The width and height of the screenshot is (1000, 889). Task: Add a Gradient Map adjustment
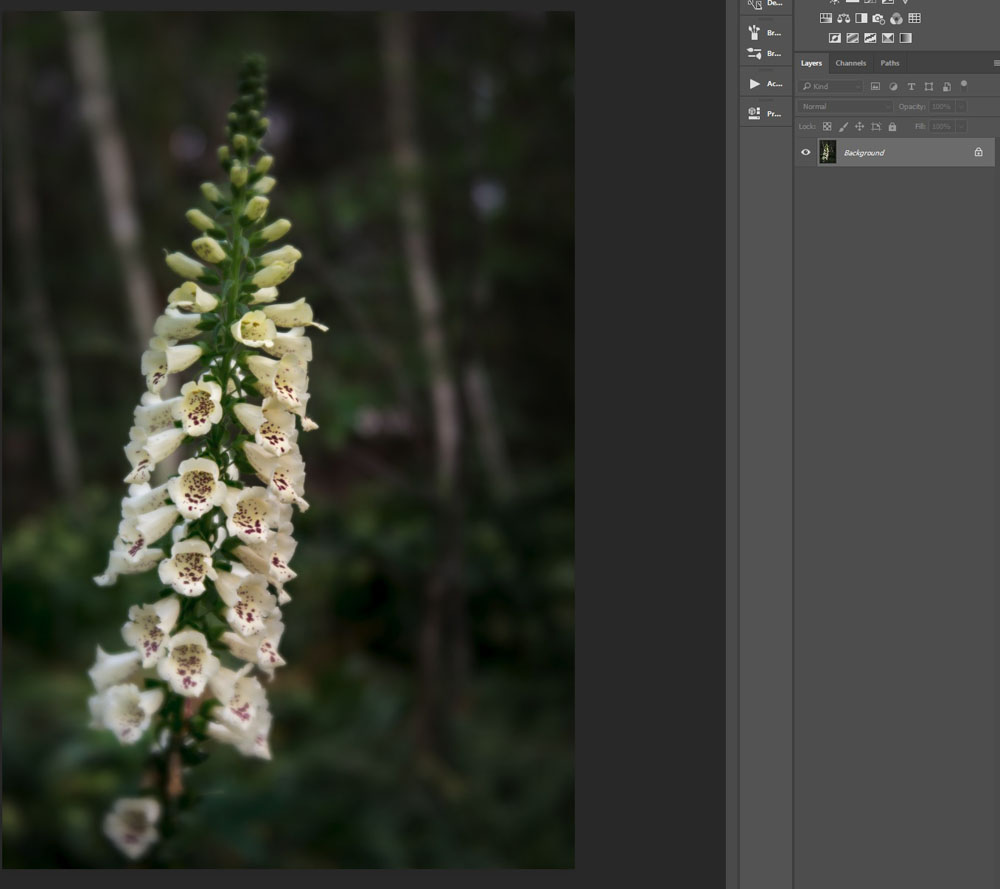pyautogui.click(x=905, y=38)
